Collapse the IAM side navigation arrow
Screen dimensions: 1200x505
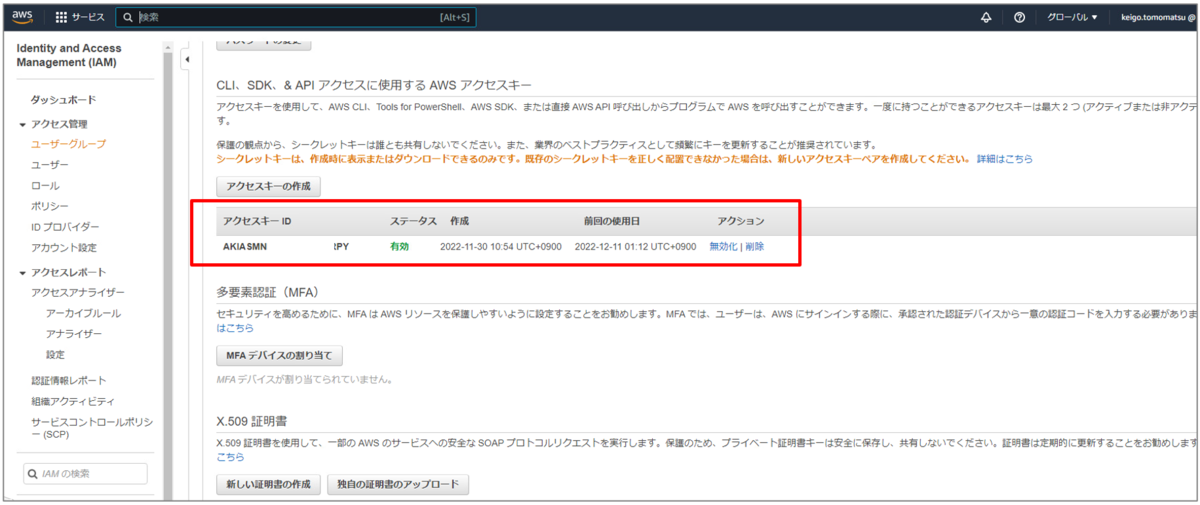(x=187, y=60)
